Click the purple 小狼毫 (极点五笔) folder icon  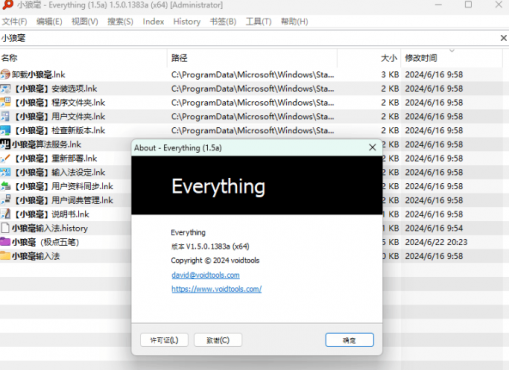point(5,242)
